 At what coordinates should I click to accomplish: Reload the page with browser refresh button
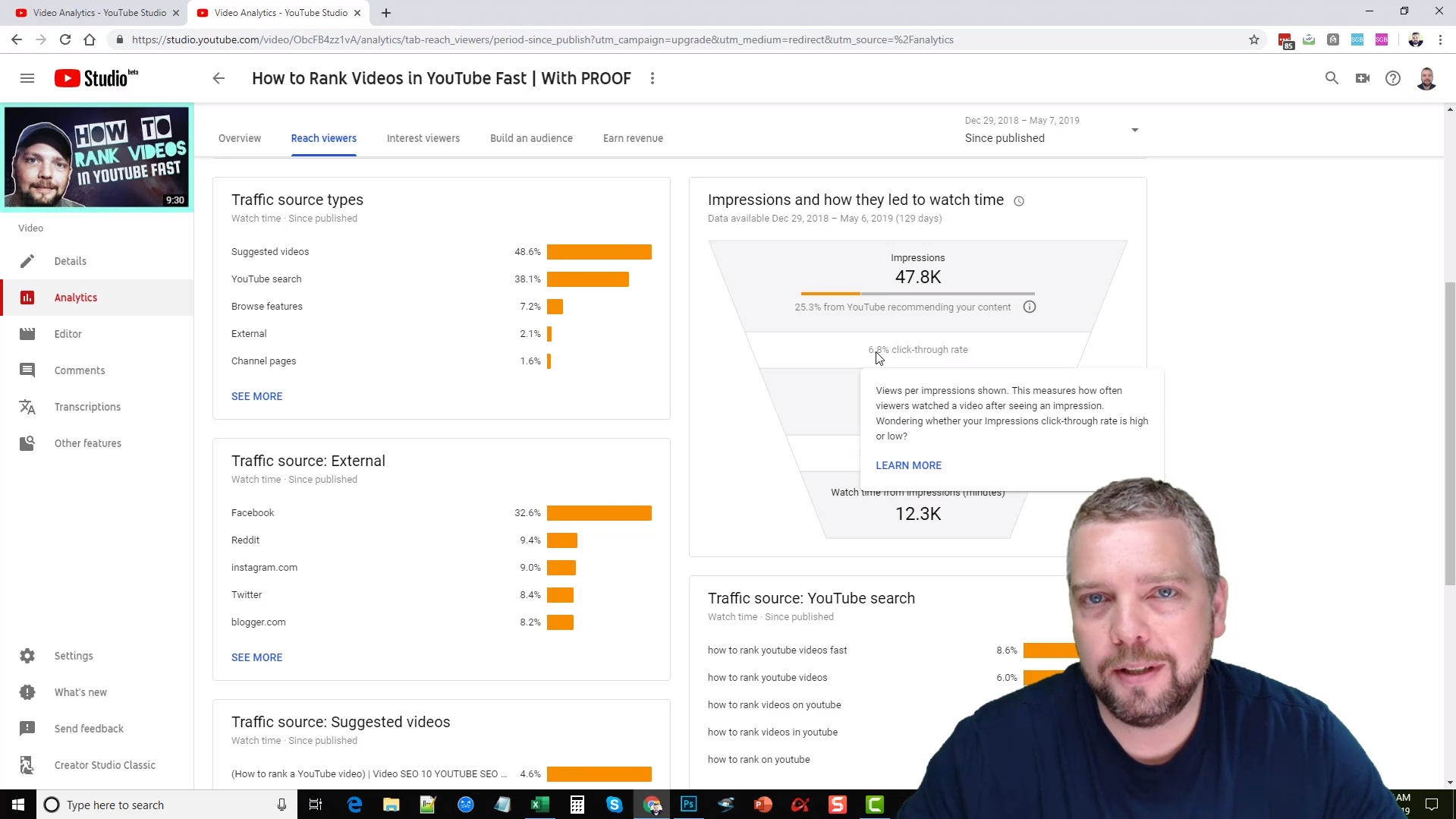(65, 39)
